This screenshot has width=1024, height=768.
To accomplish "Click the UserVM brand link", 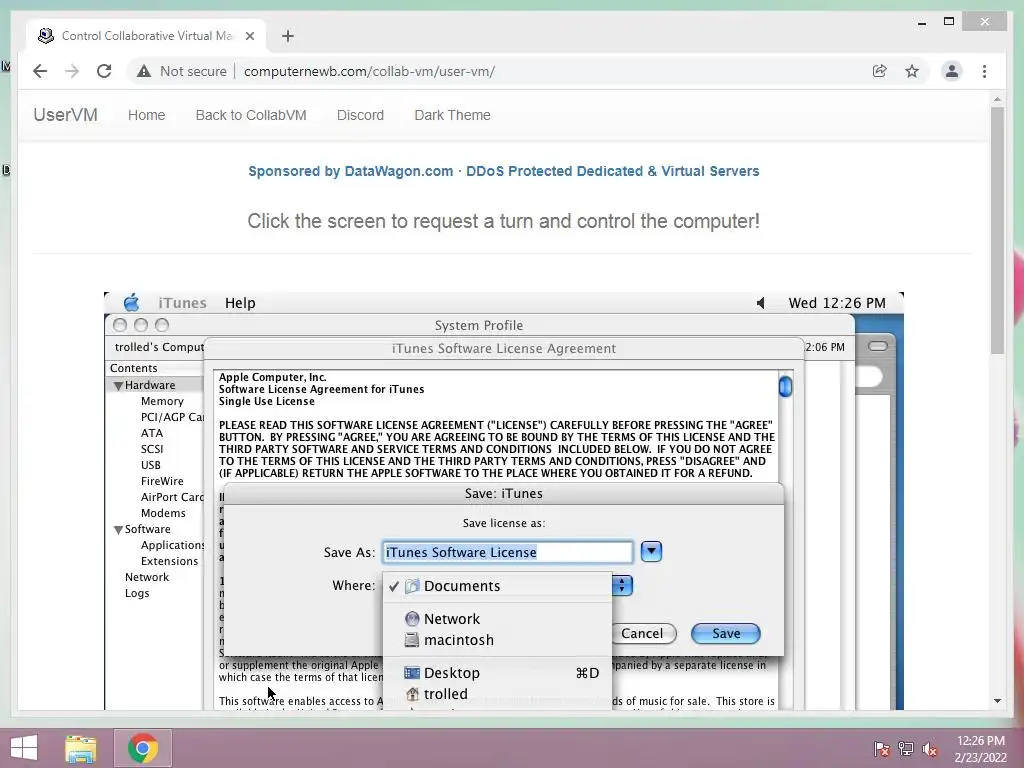I will (65, 115).
